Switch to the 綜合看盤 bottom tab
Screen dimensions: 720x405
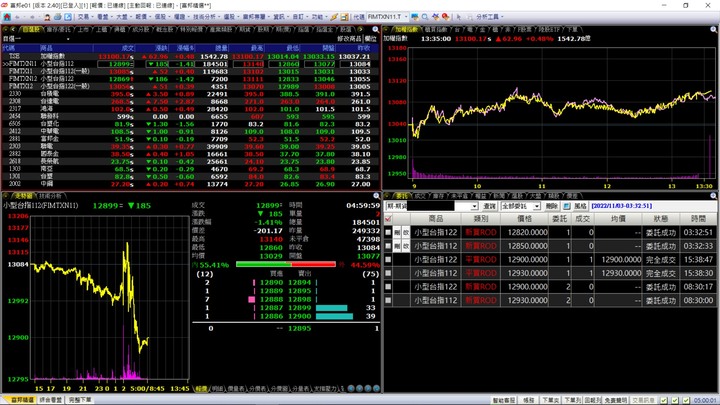(x=51, y=400)
